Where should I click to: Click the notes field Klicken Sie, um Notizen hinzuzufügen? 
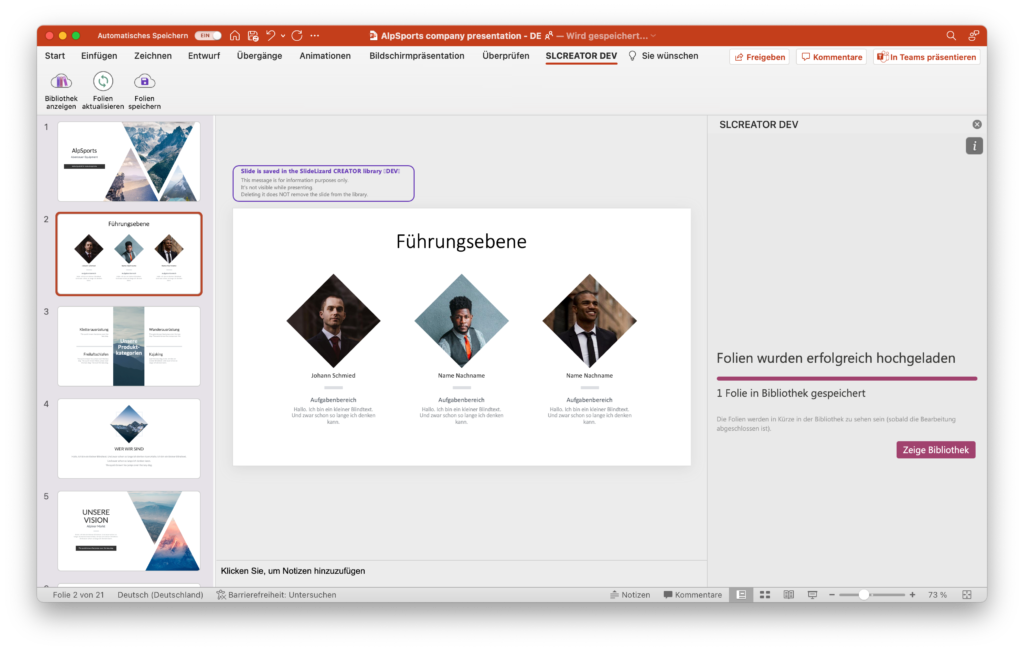293,571
